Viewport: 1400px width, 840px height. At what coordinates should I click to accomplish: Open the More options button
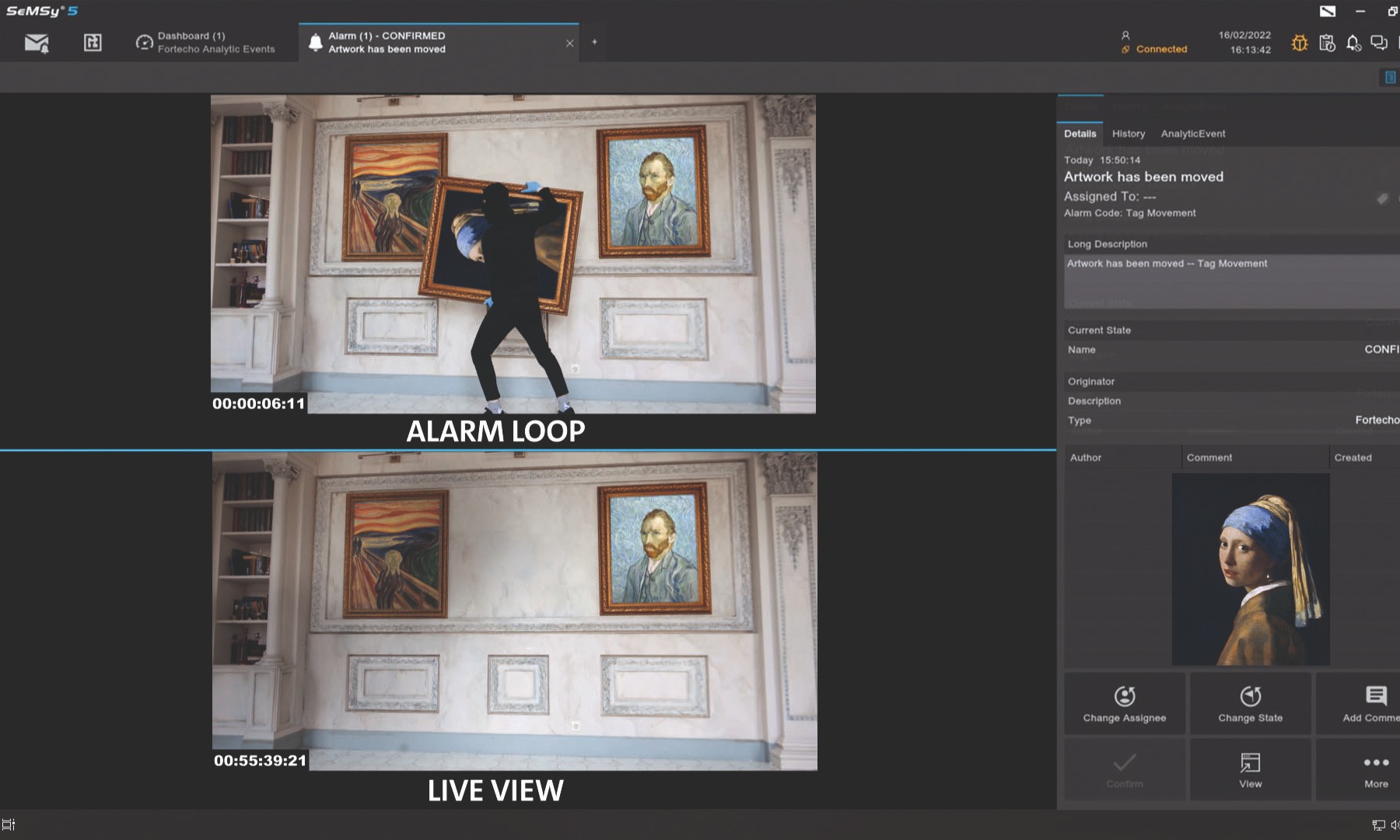click(x=1358, y=770)
